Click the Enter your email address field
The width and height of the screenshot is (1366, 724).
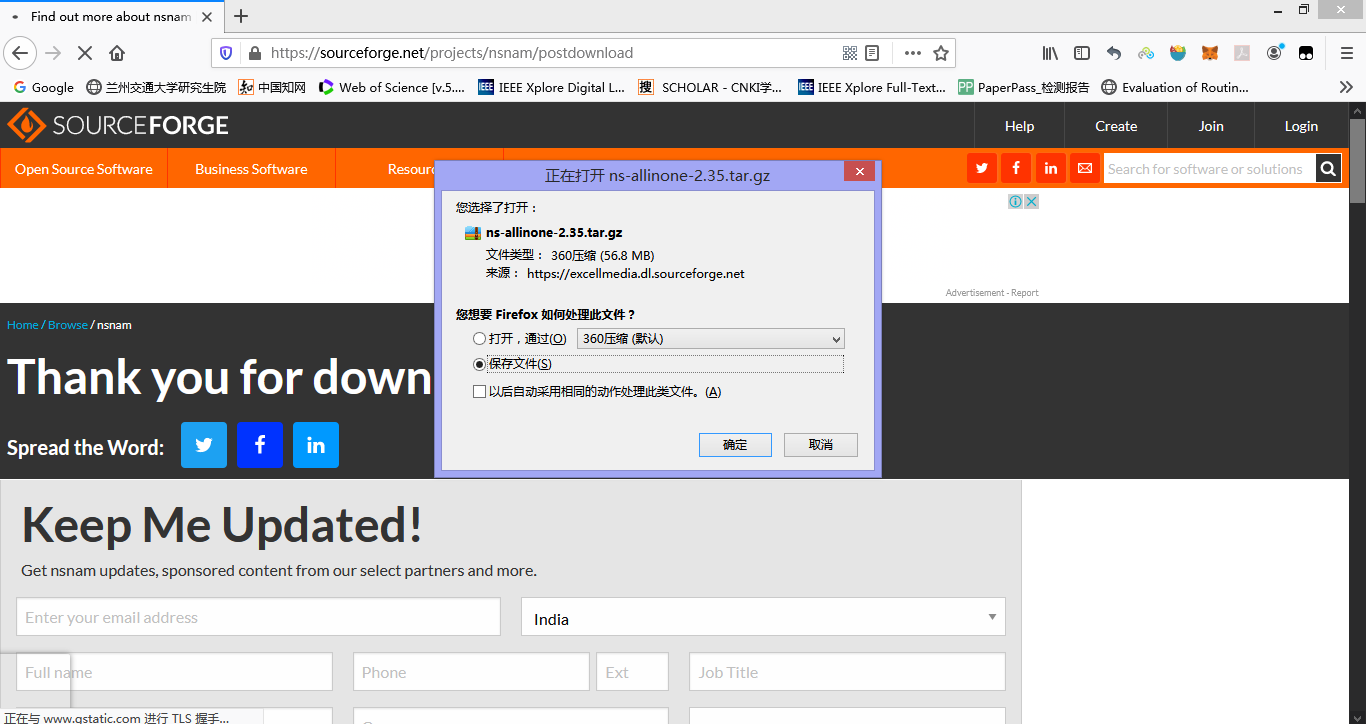tap(258, 616)
